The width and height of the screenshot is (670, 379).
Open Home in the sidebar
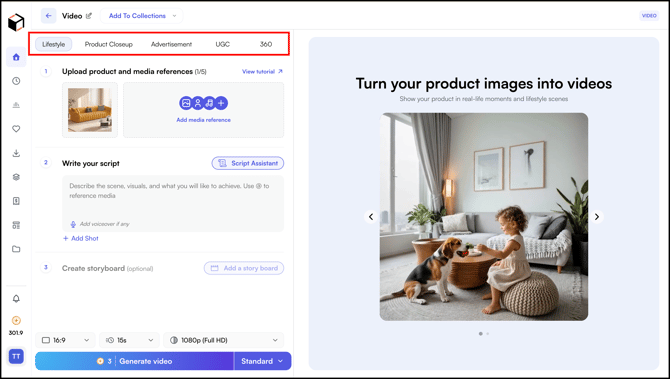[x=16, y=57]
